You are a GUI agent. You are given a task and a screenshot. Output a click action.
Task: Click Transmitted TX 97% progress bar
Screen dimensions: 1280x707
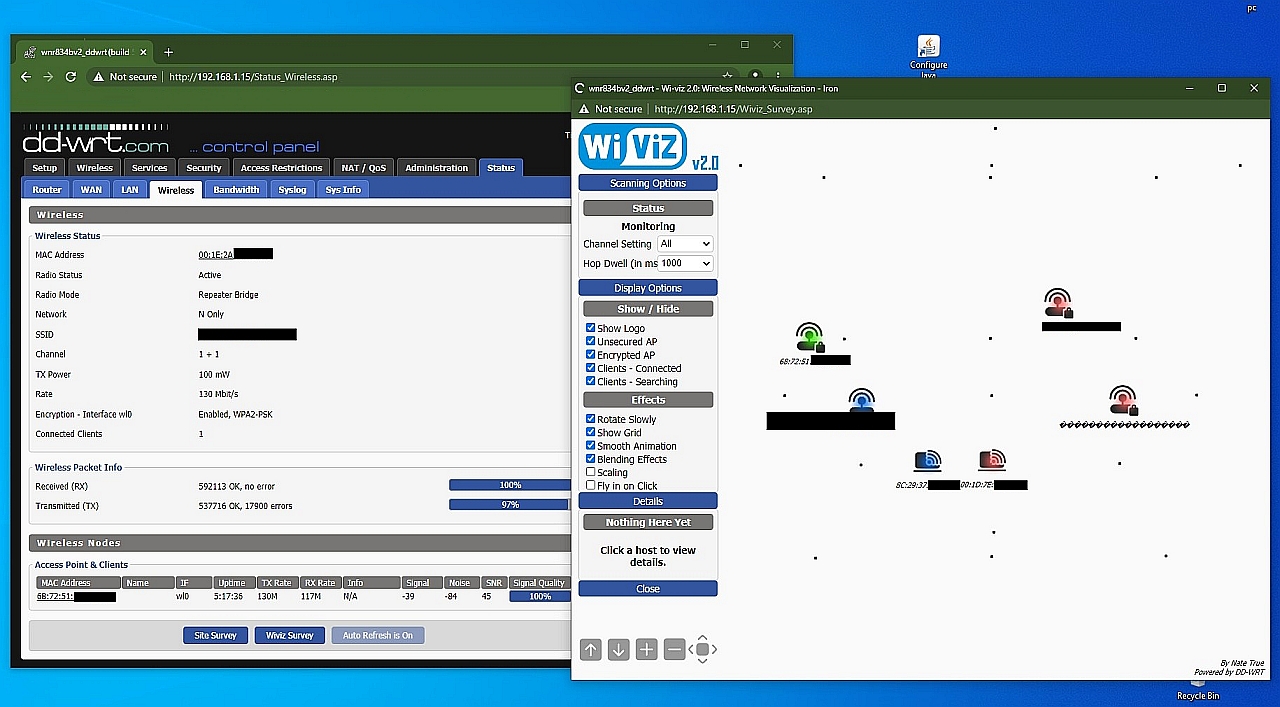coord(510,505)
